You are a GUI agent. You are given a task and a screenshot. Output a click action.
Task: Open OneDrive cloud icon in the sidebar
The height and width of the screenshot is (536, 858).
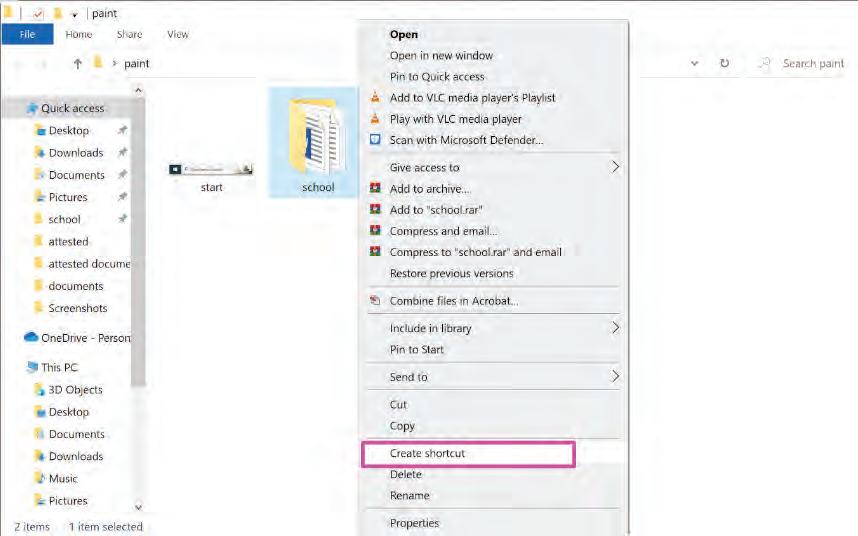point(31,337)
